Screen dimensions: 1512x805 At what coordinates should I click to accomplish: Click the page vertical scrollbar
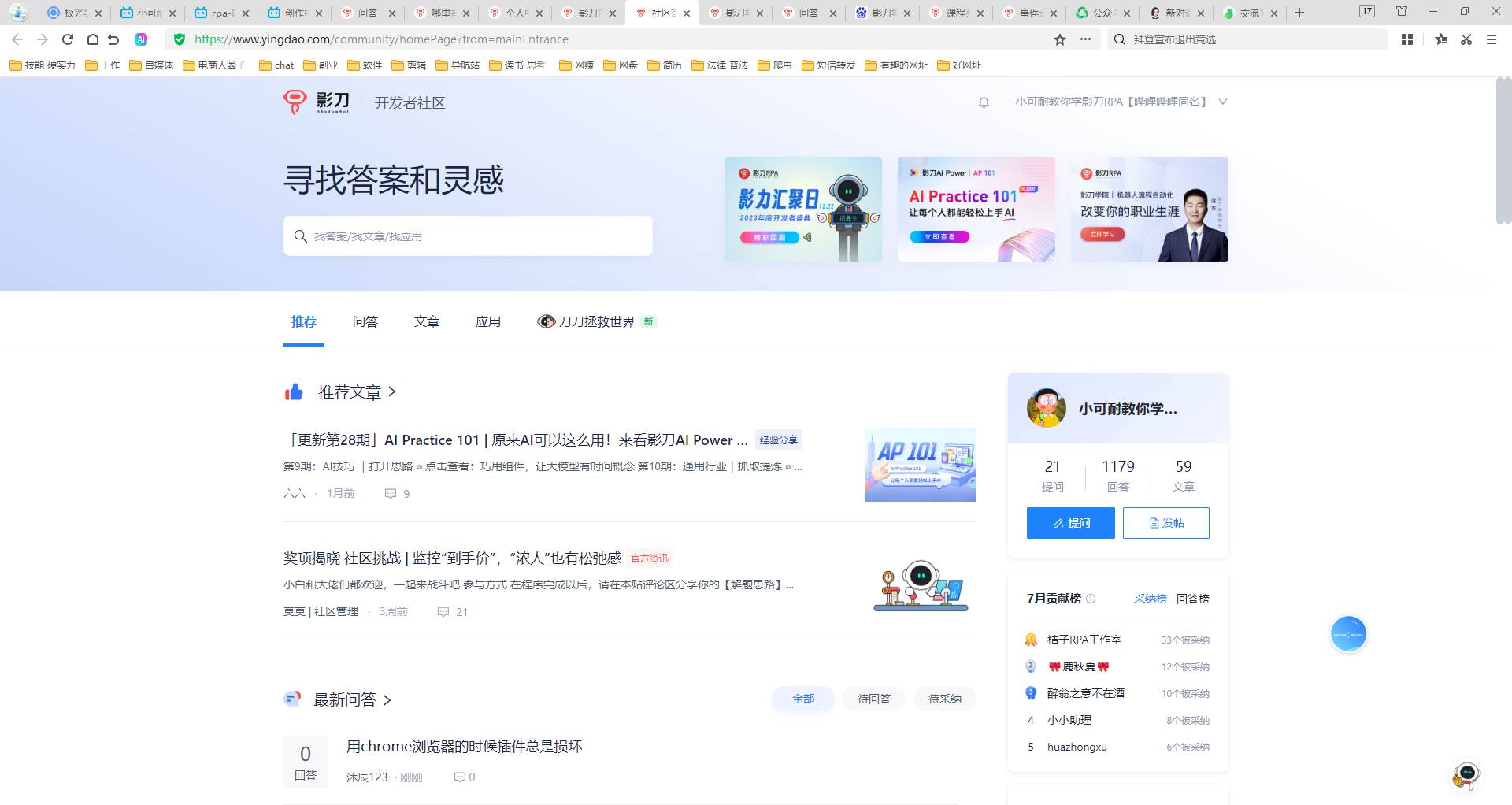pyautogui.click(x=1503, y=151)
